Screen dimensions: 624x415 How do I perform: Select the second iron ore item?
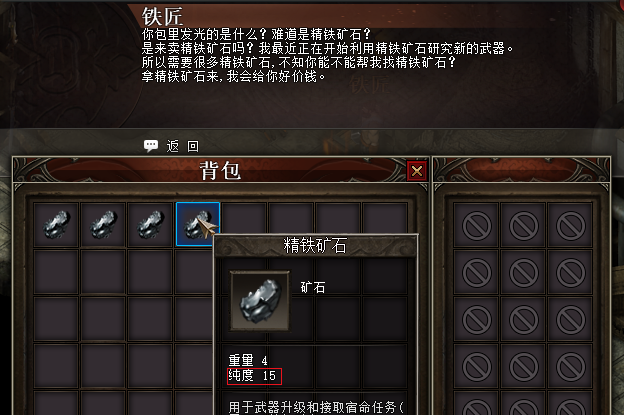tap(103, 224)
